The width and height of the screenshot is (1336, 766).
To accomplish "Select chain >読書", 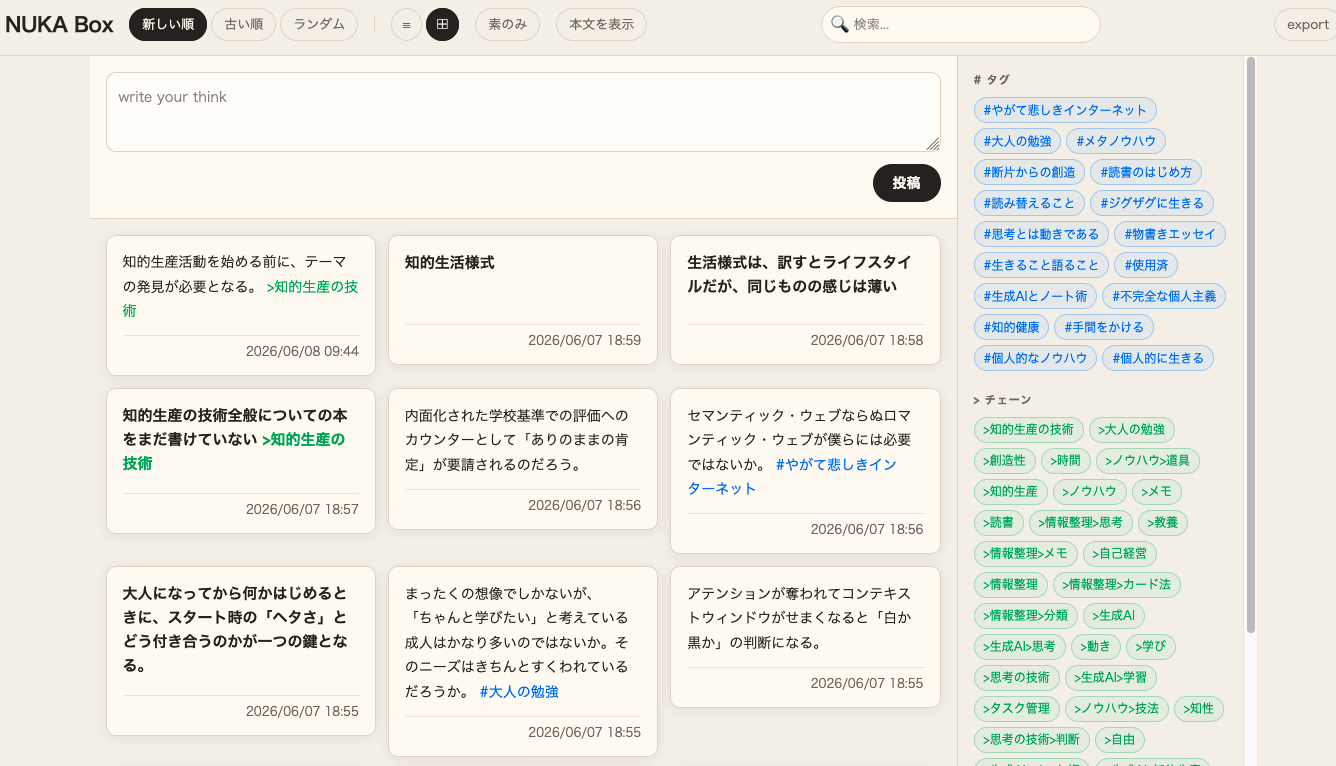I will pyautogui.click(x=998, y=523).
